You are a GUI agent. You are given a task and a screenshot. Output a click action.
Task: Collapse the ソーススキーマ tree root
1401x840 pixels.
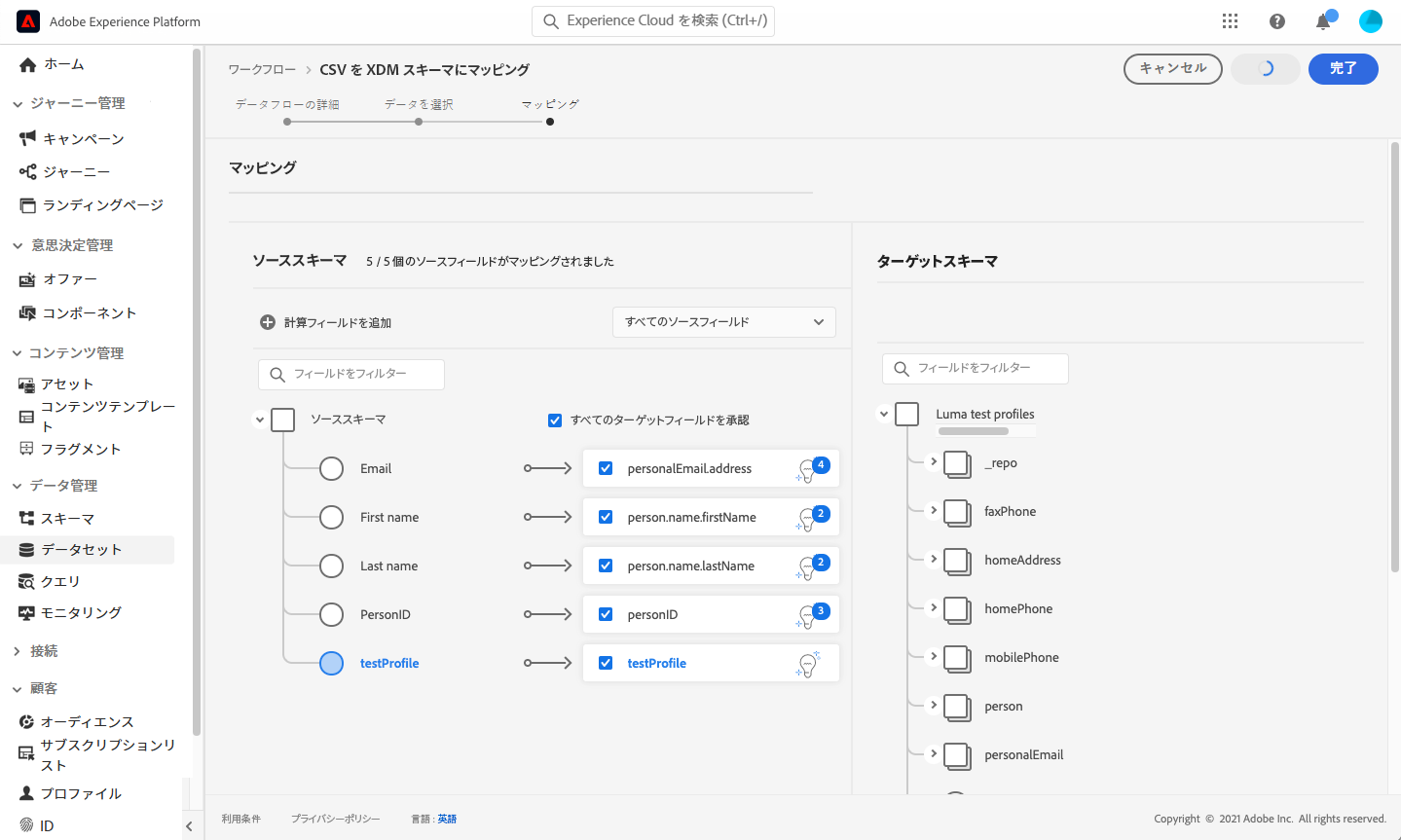pyautogui.click(x=260, y=420)
